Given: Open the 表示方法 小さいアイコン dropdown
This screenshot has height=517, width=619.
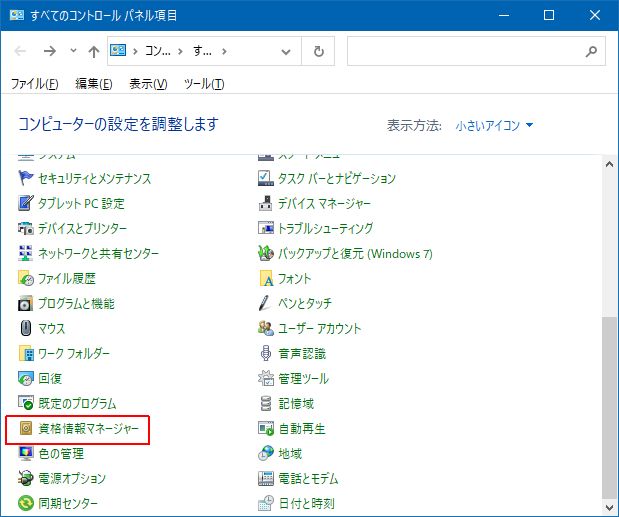Looking at the screenshot, I should tap(494, 126).
